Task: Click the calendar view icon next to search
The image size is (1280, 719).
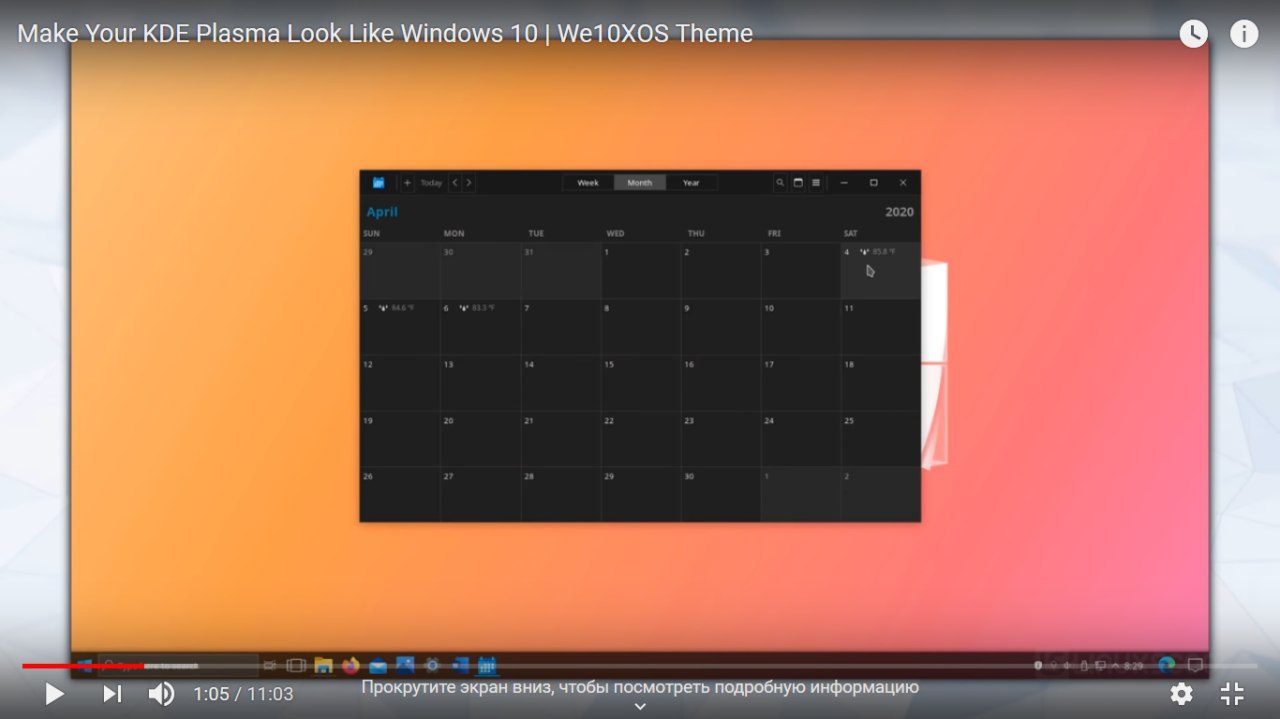Action: tap(798, 183)
